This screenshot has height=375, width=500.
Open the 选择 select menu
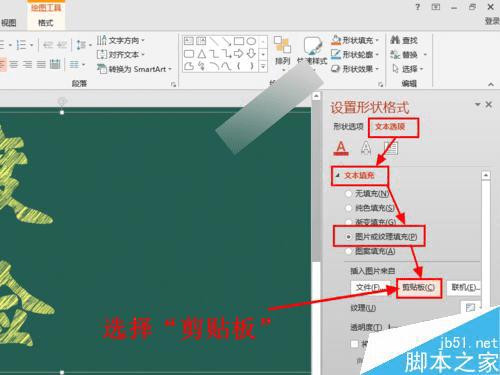[407, 69]
